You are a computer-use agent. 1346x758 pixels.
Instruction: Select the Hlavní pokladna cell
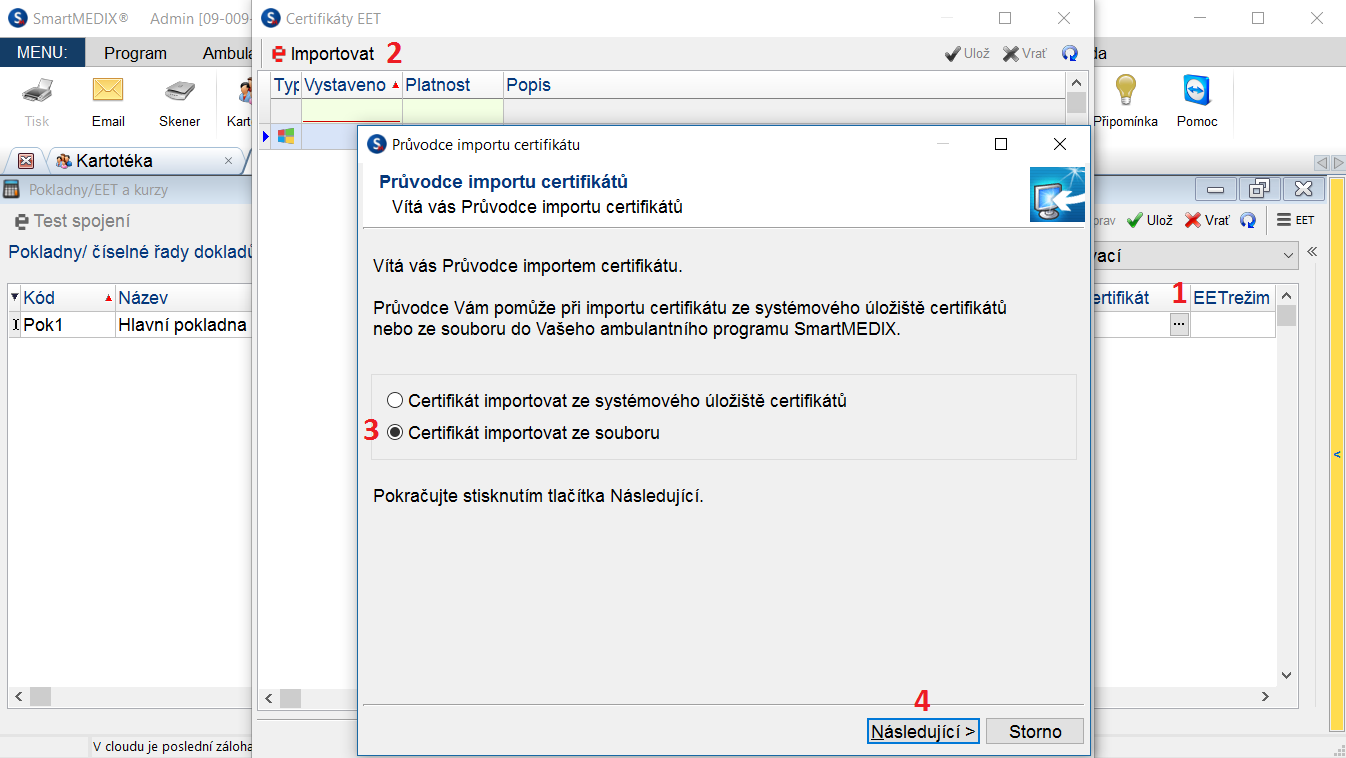point(183,324)
